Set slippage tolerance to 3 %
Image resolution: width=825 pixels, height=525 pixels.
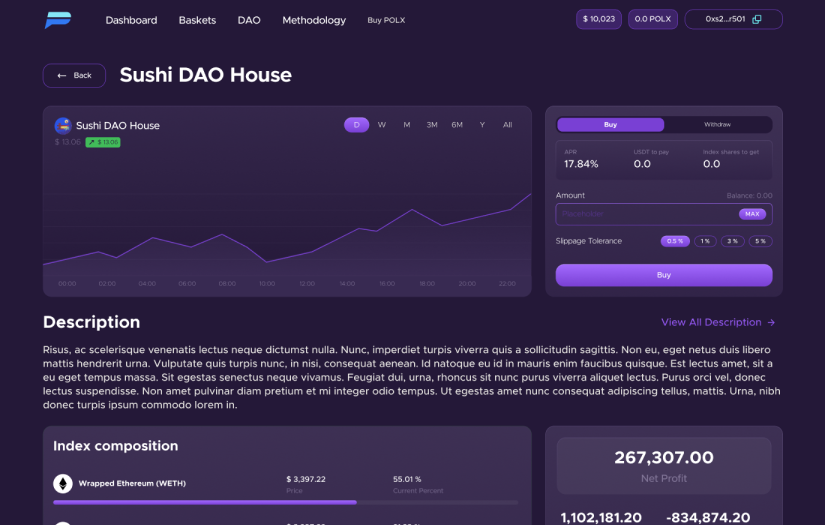point(732,241)
